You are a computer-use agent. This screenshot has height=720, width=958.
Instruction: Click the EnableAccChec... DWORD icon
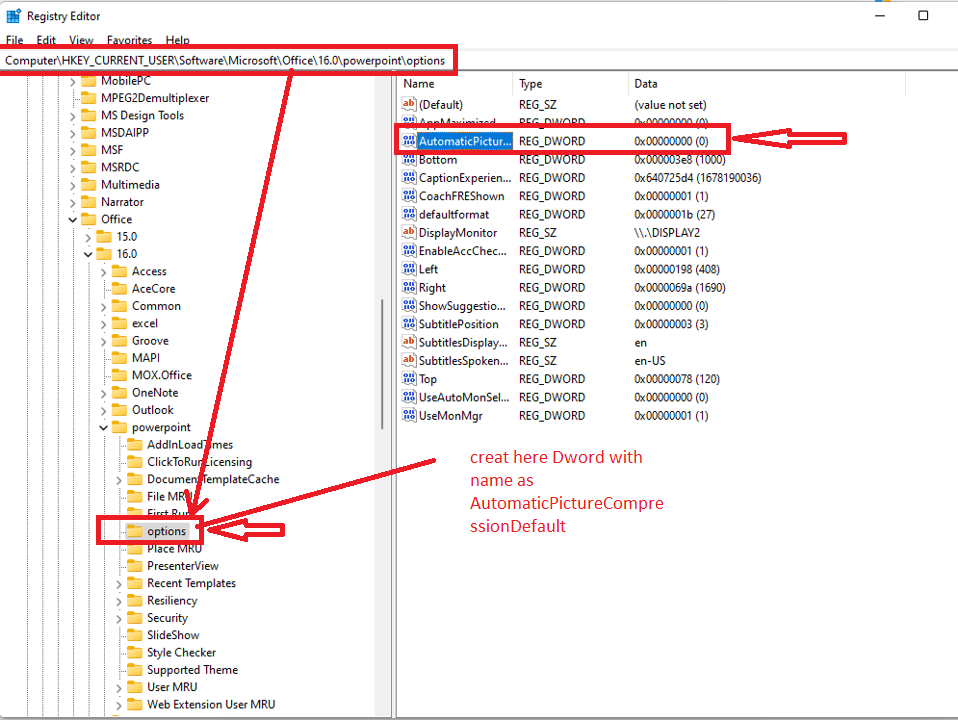coord(409,251)
